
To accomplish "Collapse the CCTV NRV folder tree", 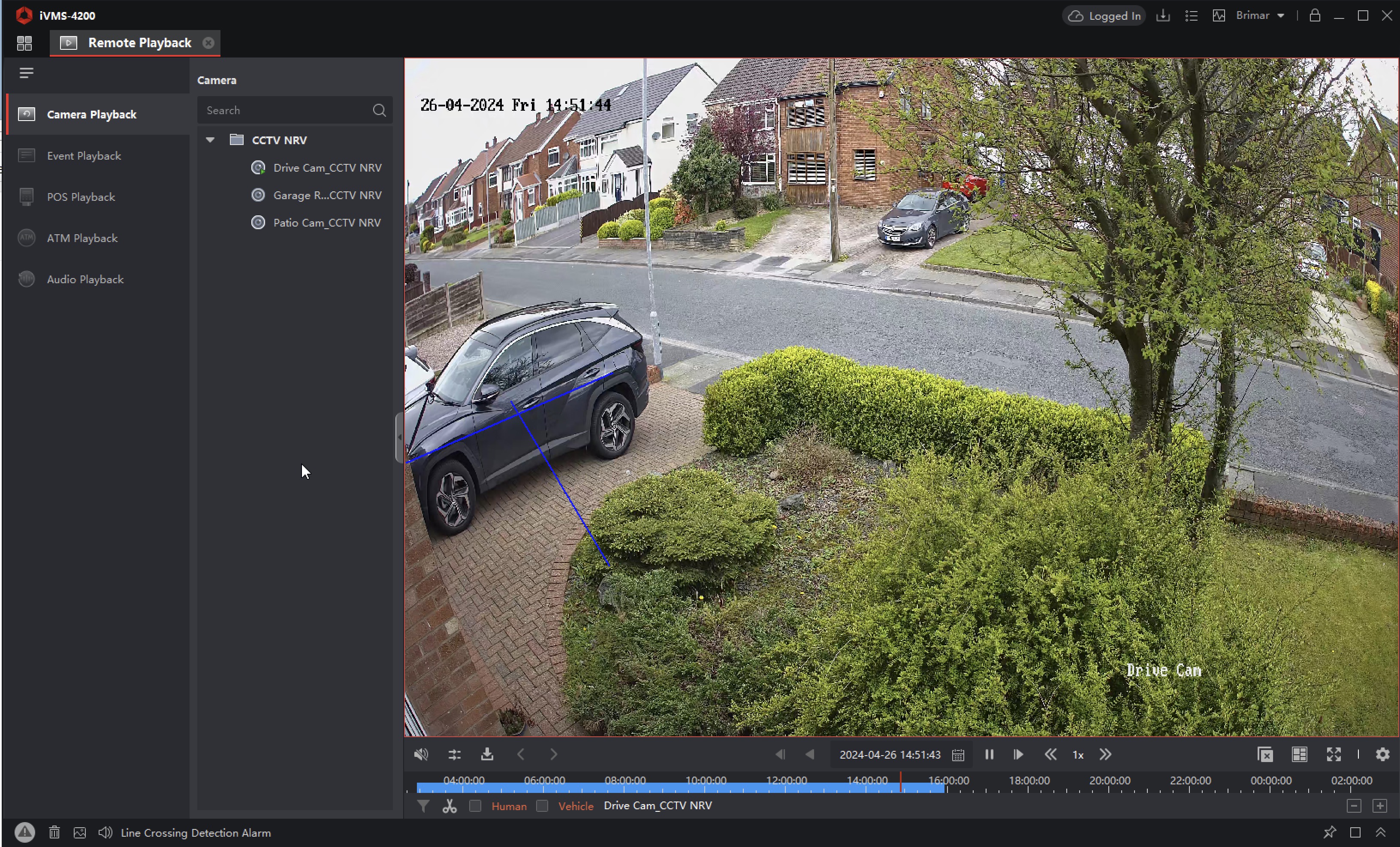I will pyautogui.click(x=210, y=140).
